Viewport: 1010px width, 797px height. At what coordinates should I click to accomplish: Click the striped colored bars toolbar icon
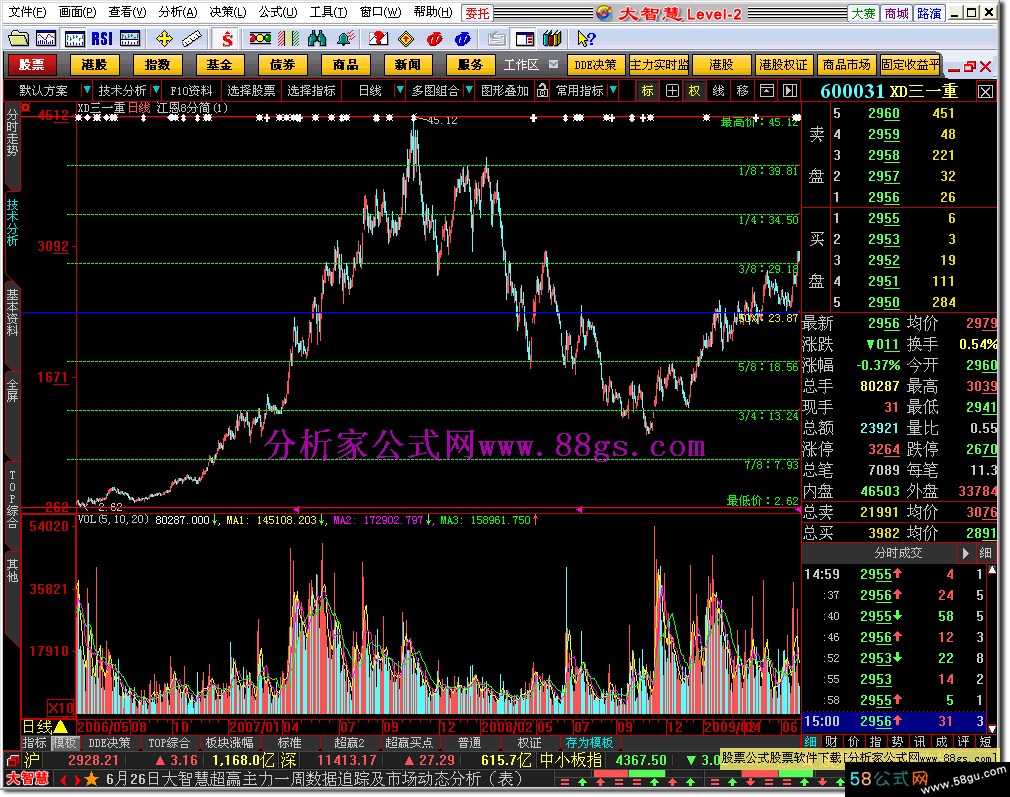click(289, 39)
